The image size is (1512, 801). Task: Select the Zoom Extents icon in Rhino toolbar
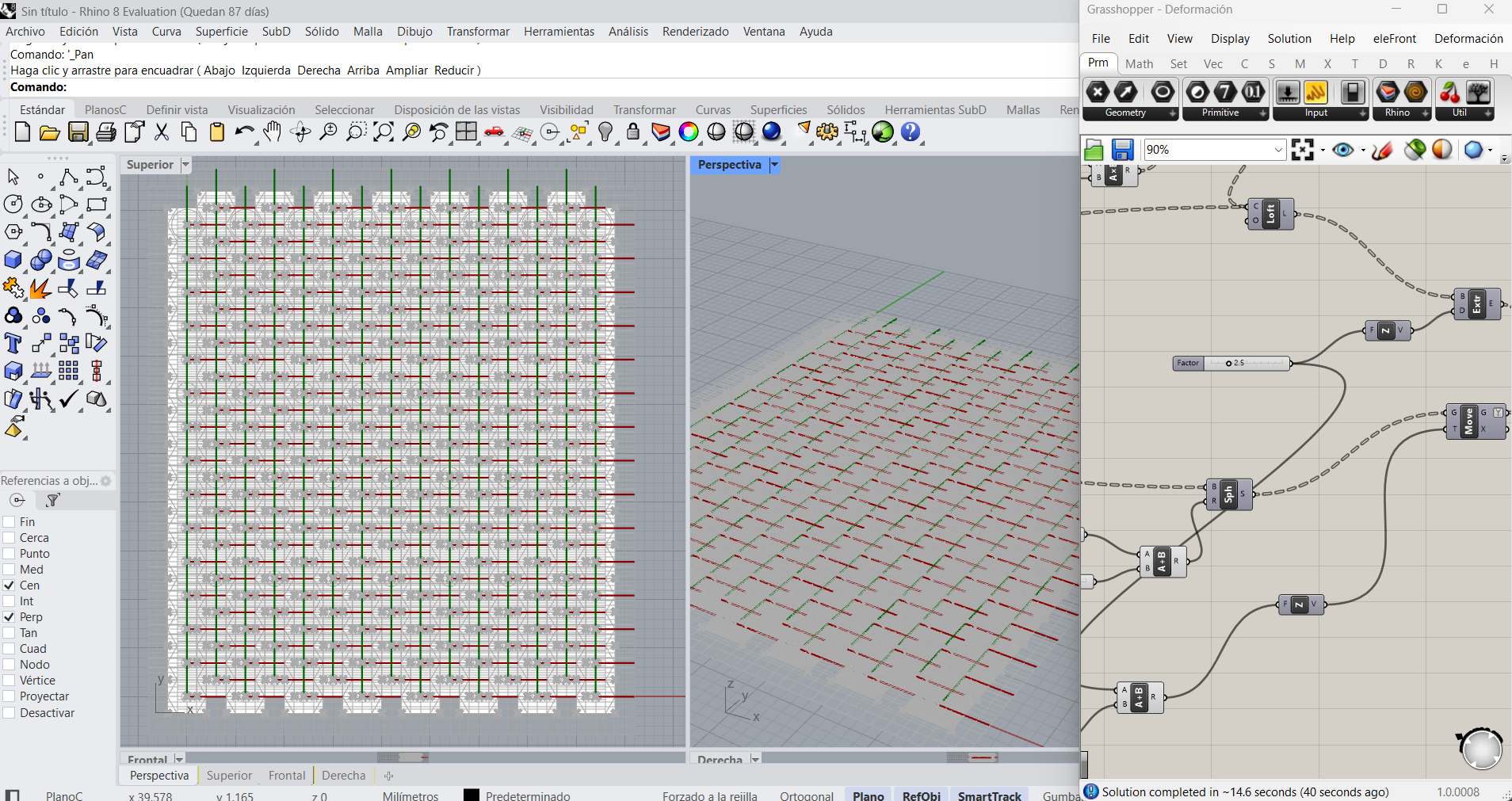(x=384, y=132)
